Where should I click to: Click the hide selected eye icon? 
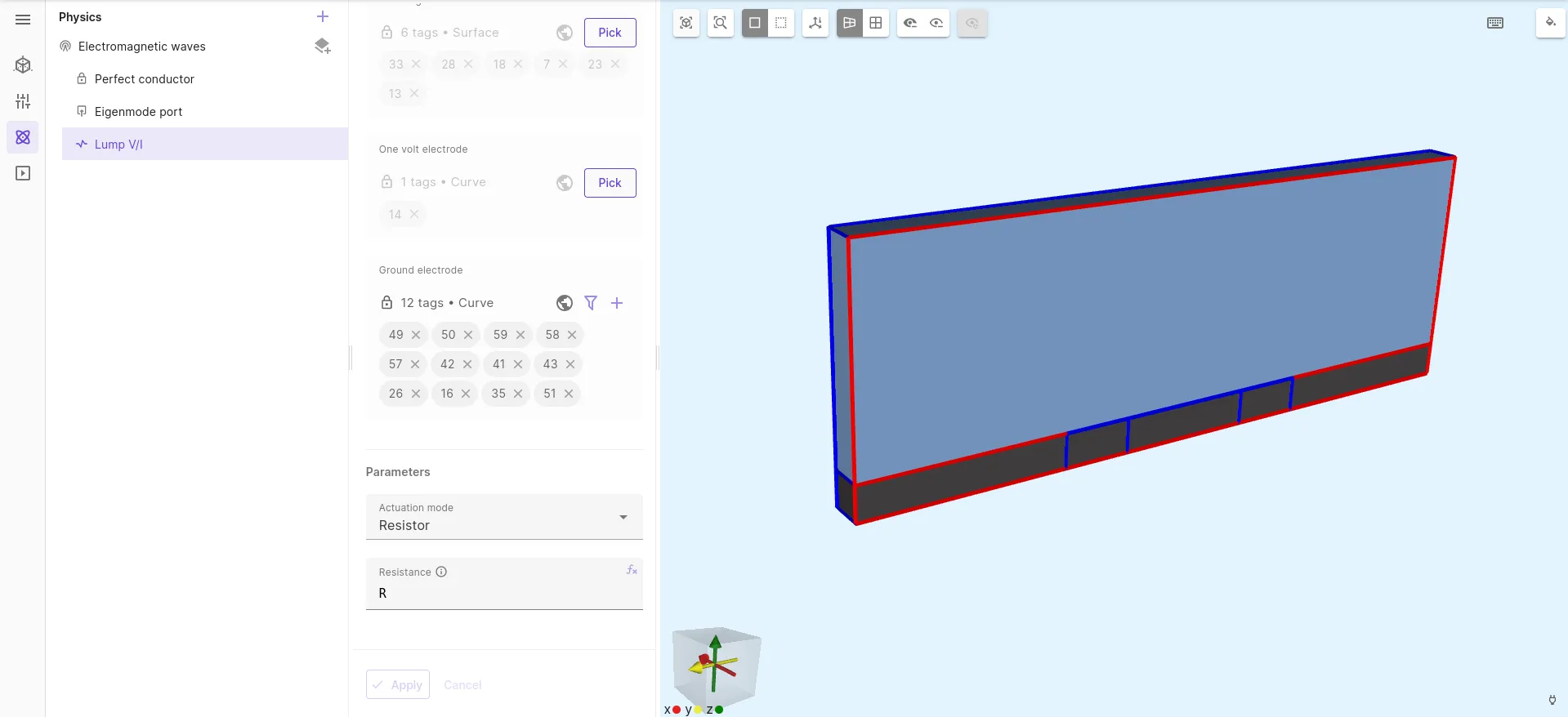(910, 23)
